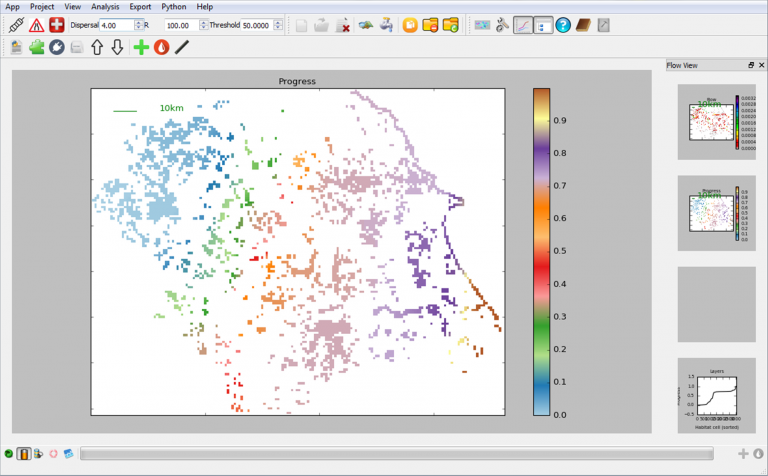
Task: Toggle the panel view button beside the graph toggle
Action: click(543, 25)
